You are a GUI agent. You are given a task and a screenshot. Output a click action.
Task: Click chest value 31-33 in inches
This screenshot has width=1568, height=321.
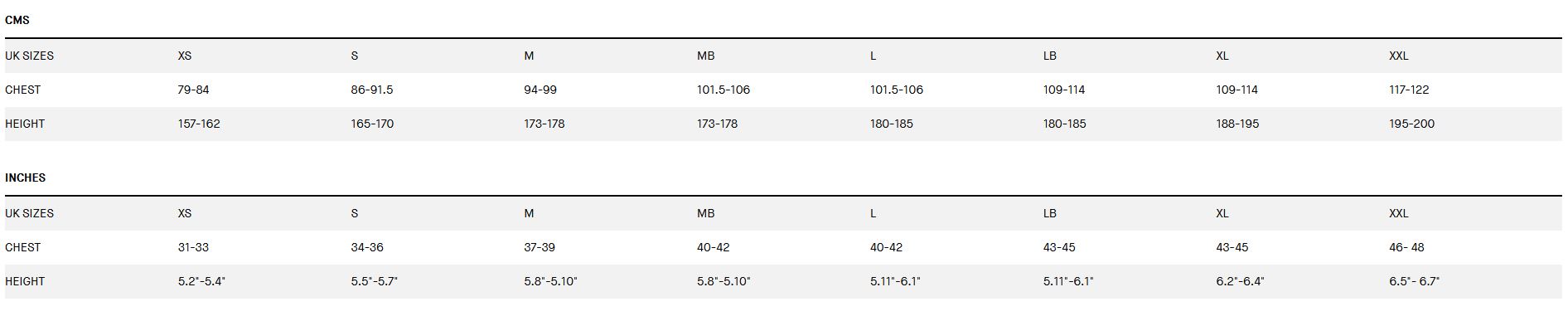pos(193,247)
